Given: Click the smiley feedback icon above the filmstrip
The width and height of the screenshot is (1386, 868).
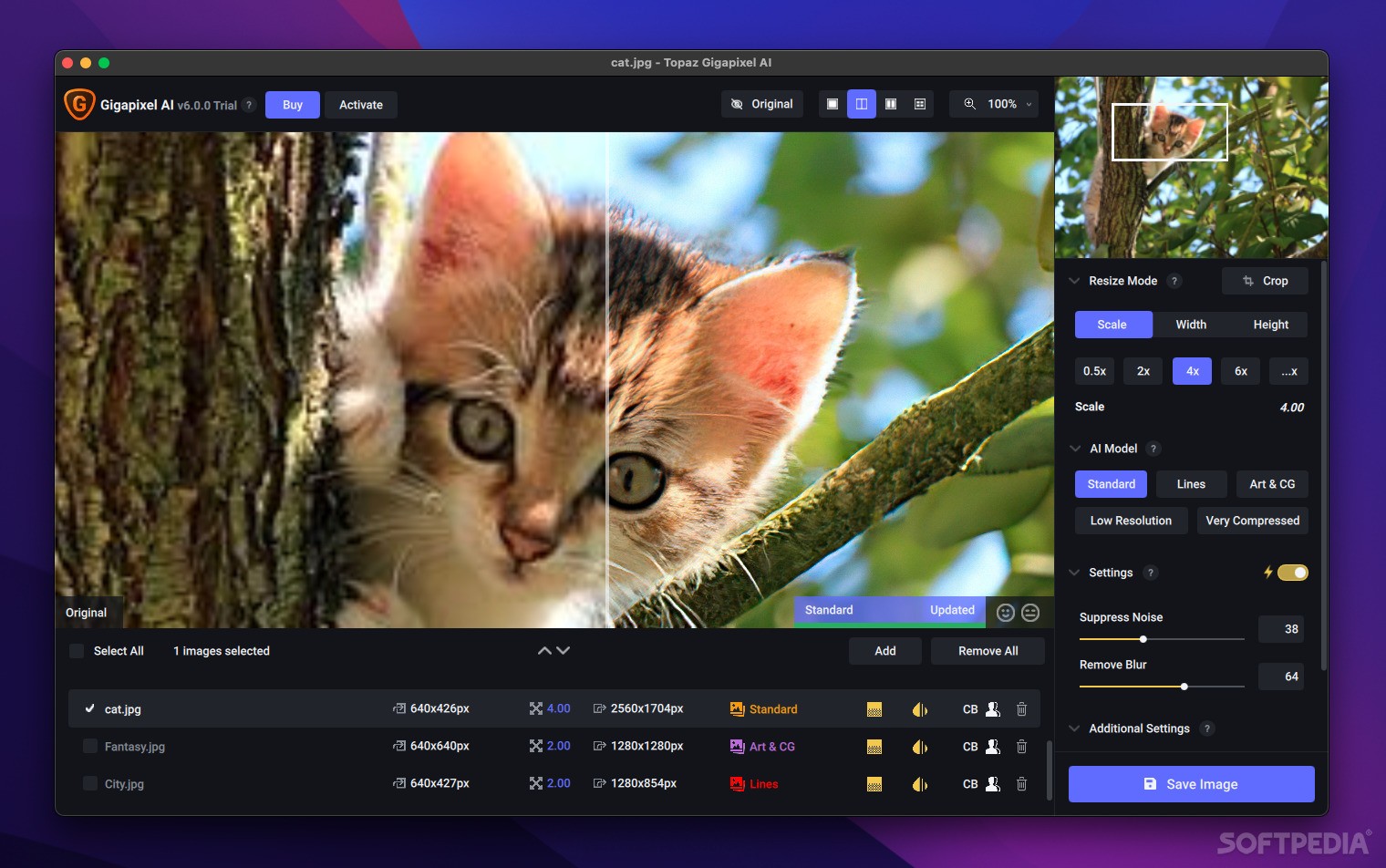Looking at the screenshot, I should (x=1004, y=612).
